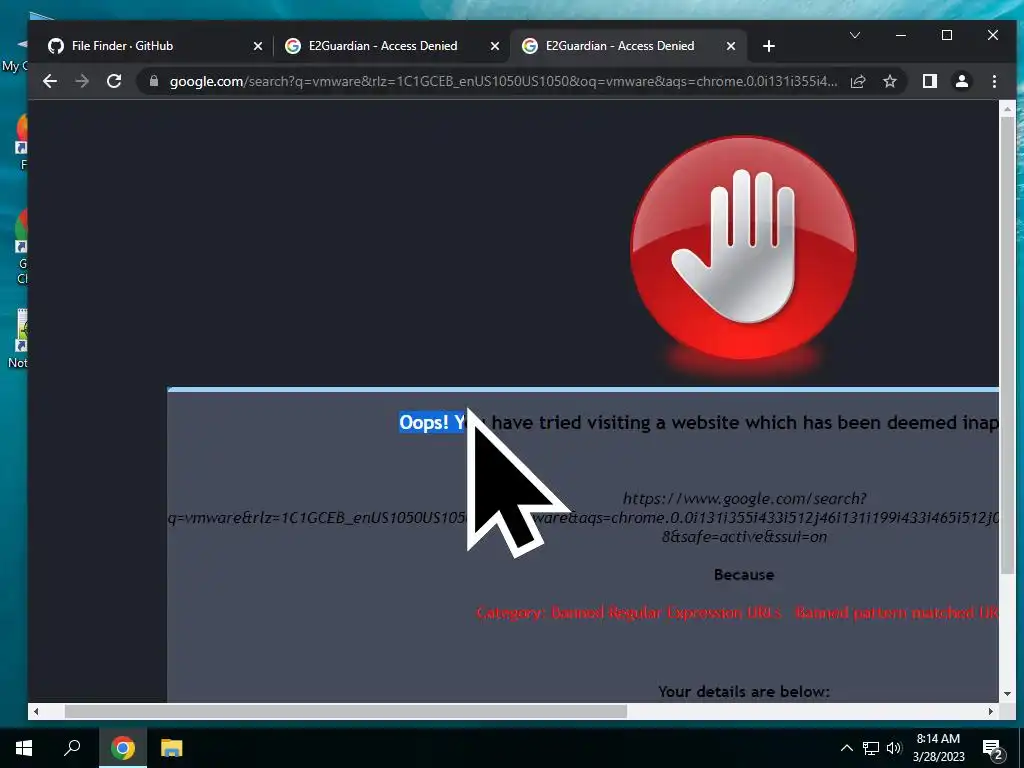
Task: Click the forward navigation arrow
Action: point(82,81)
